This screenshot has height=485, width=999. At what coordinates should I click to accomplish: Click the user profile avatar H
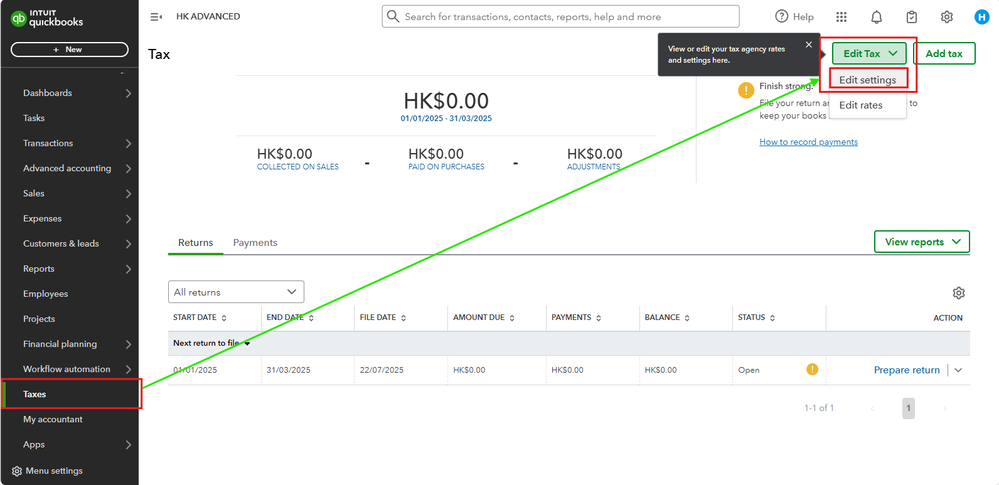point(981,17)
